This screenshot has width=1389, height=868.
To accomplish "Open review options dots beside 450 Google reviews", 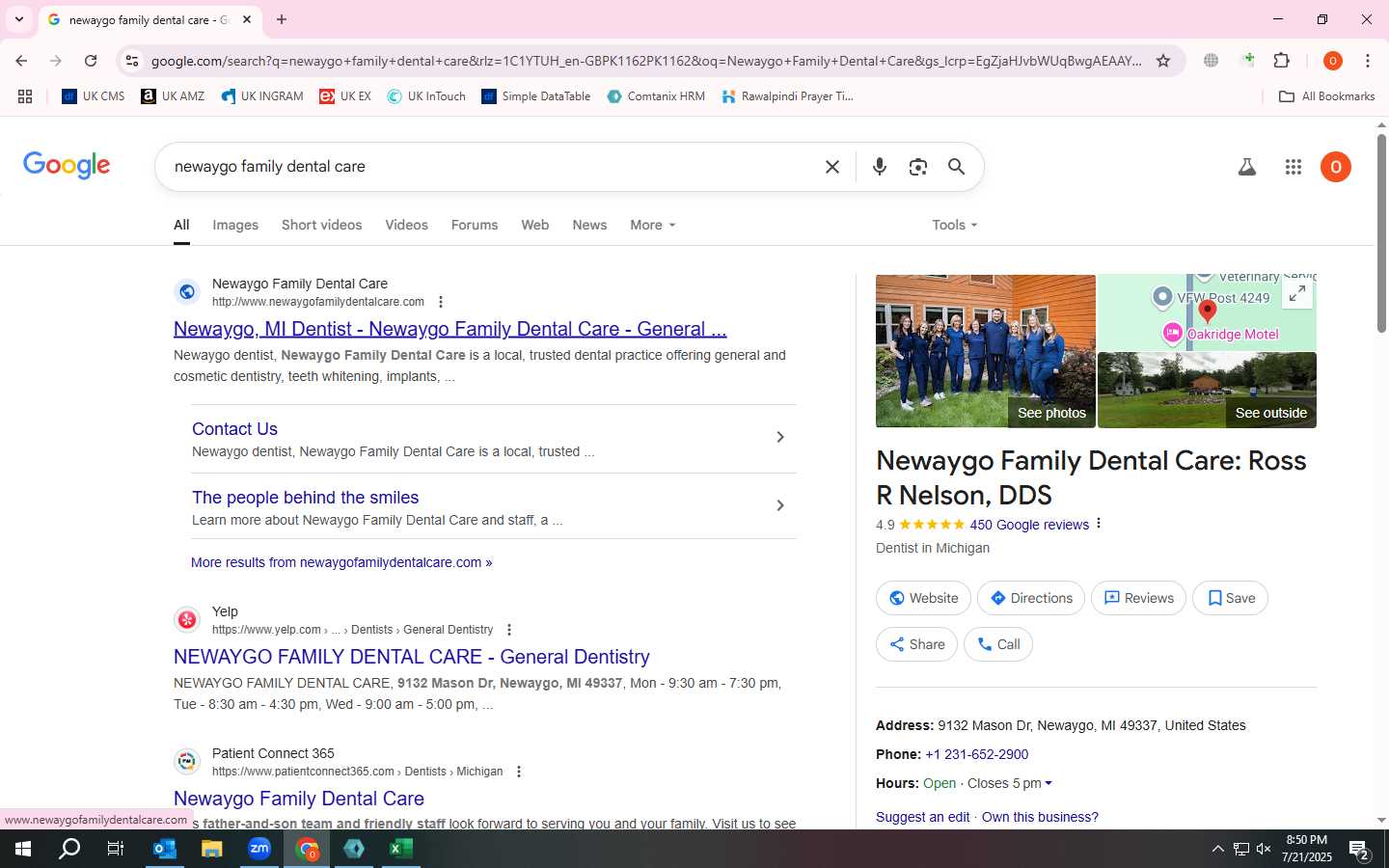I will point(1099,524).
